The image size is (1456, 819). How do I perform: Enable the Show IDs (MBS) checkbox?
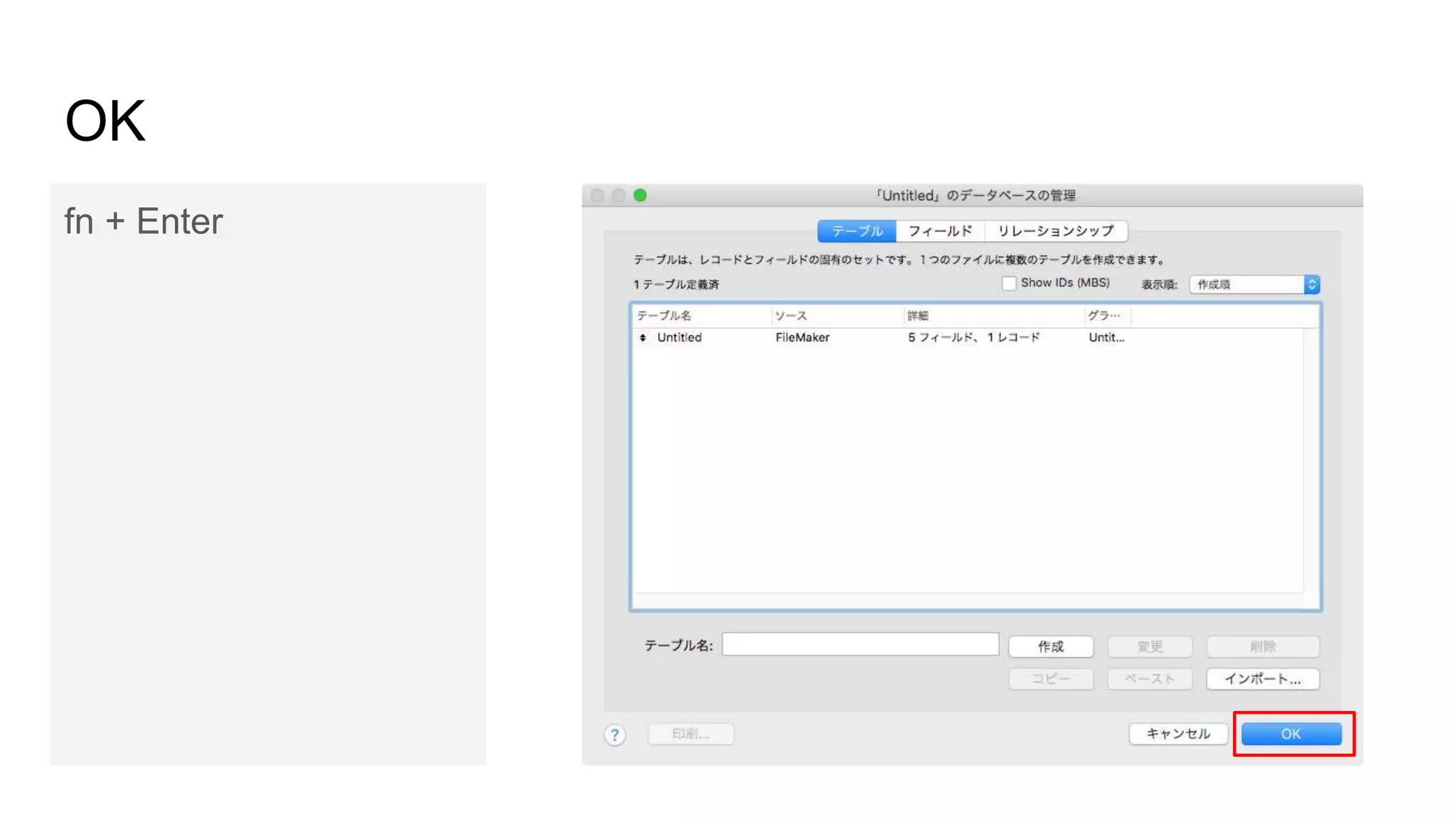point(1009,283)
